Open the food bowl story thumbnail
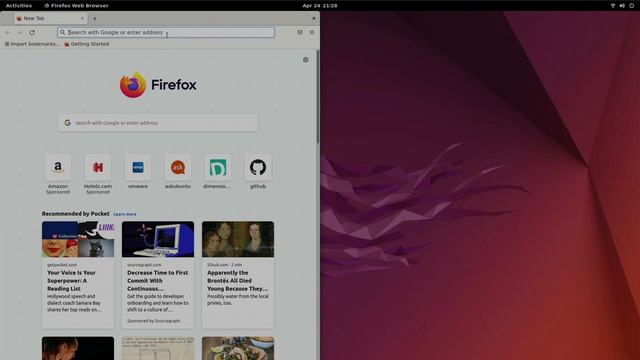 [238, 348]
